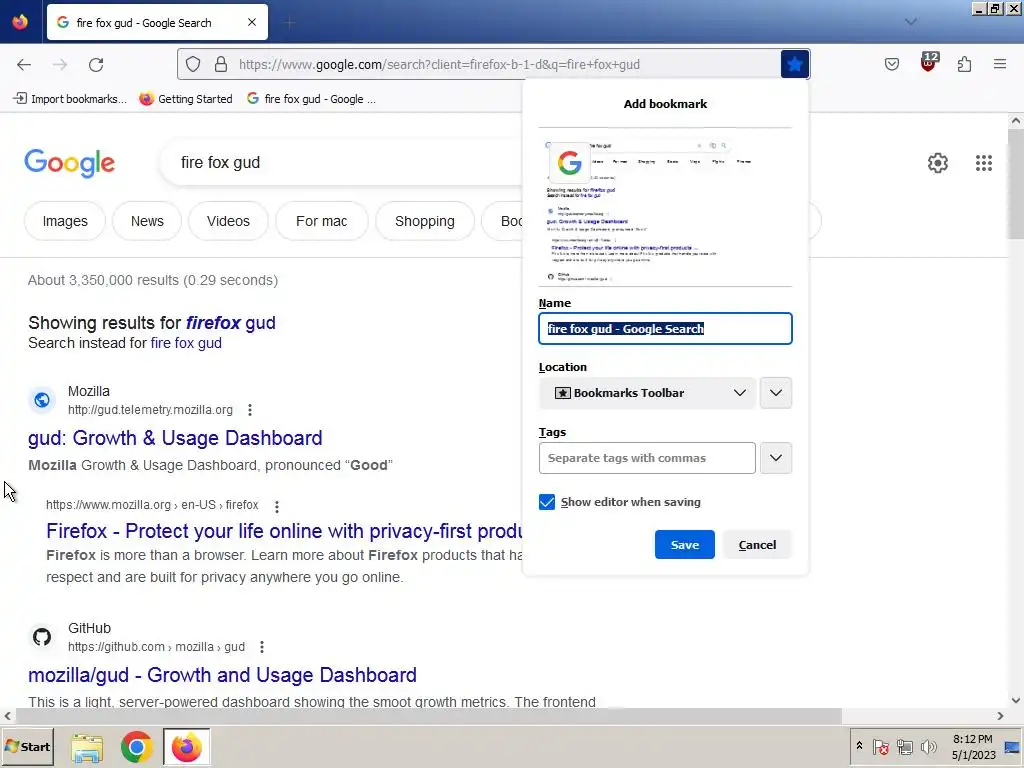Screen dimensions: 1024x768
Task: Open Google apps grid
Action: point(984,163)
